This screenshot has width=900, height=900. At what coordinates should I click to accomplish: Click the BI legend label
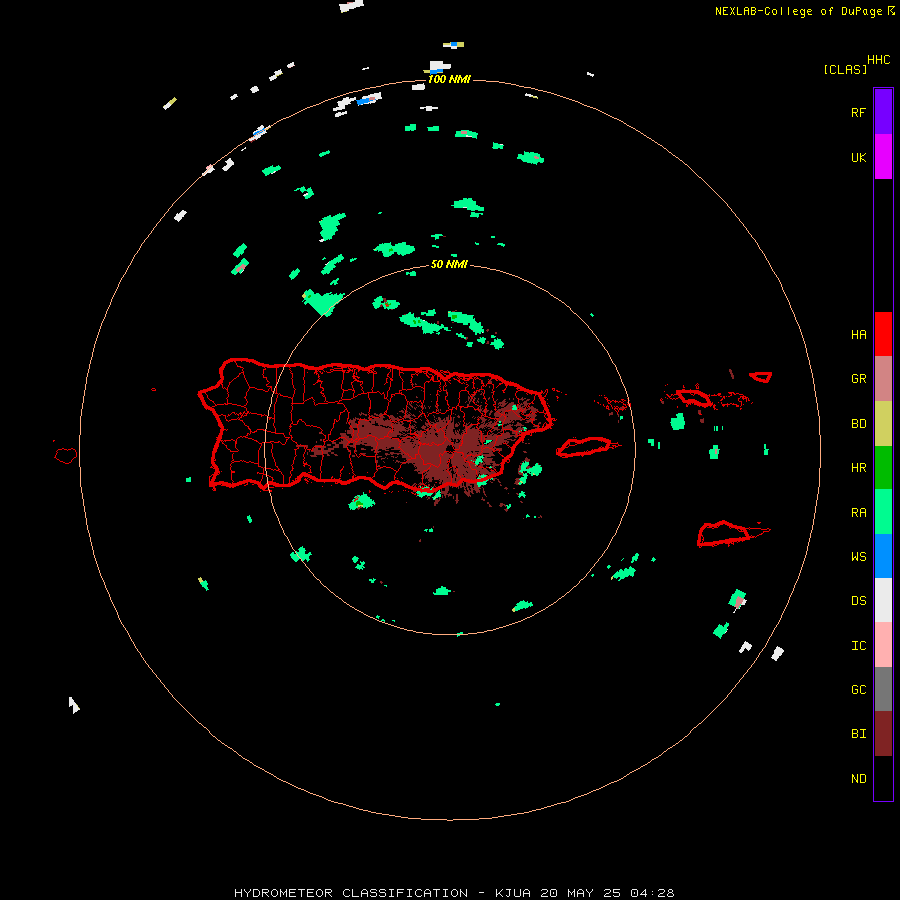(x=858, y=734)
